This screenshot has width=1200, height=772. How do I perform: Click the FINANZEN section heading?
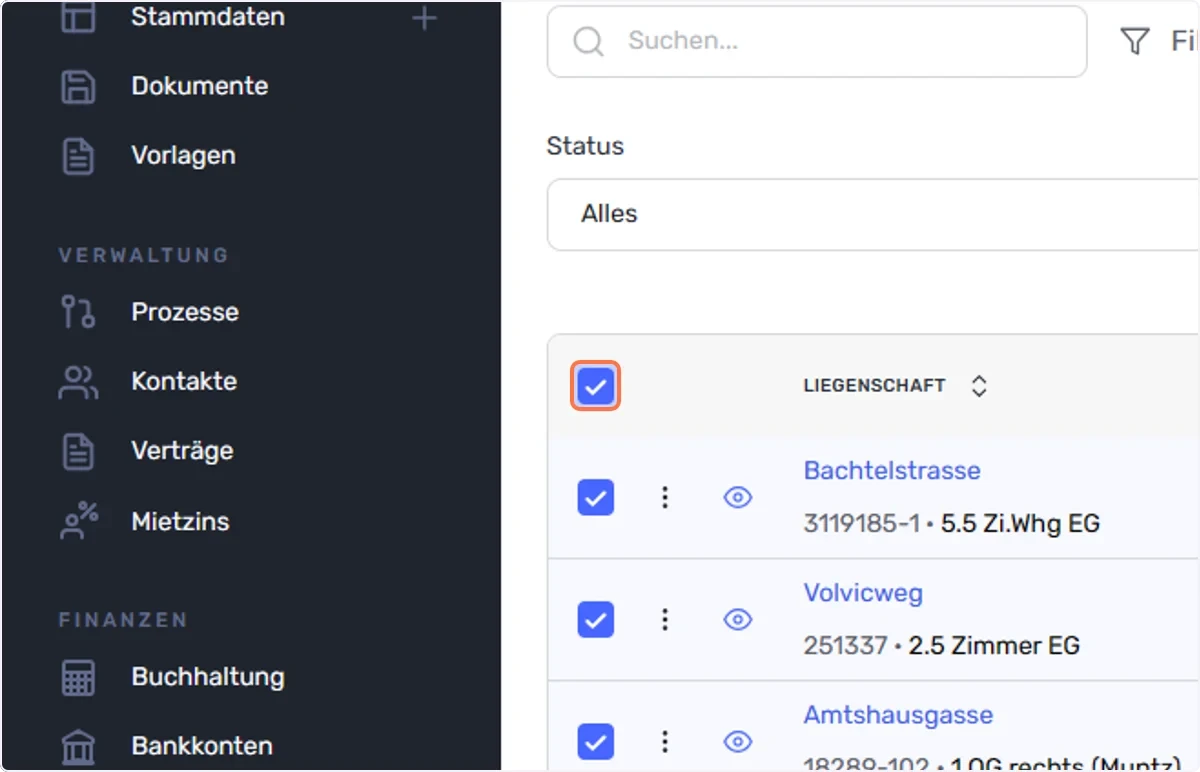point(123,620)
